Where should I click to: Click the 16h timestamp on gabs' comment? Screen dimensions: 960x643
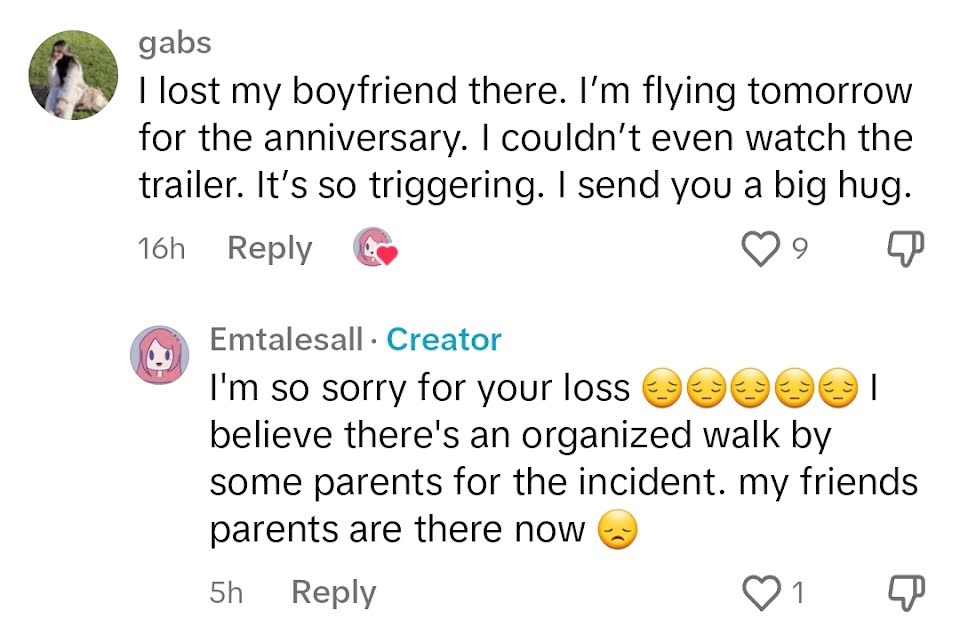(161, 249)
